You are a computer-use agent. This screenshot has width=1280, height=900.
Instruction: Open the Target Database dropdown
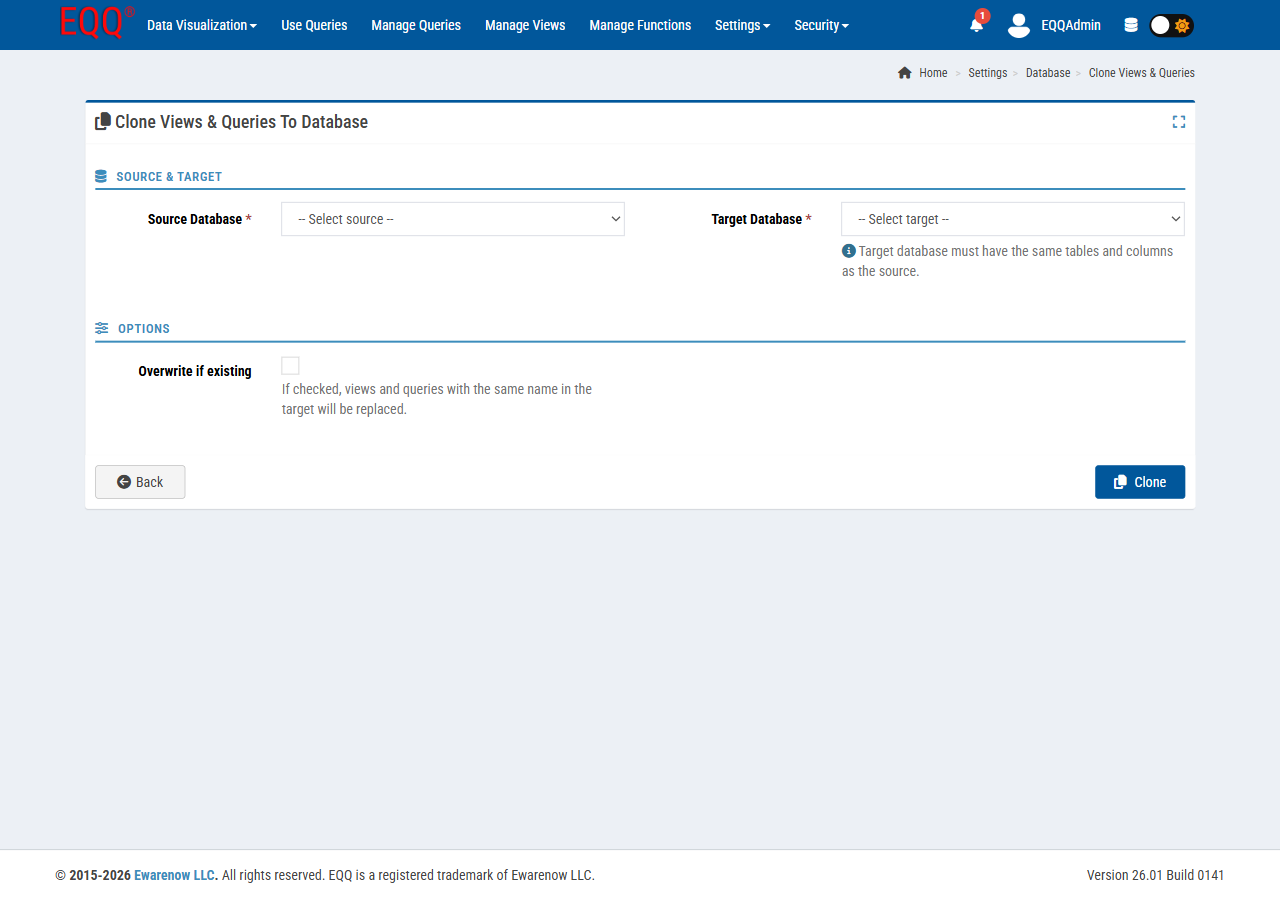[1012, 219]
